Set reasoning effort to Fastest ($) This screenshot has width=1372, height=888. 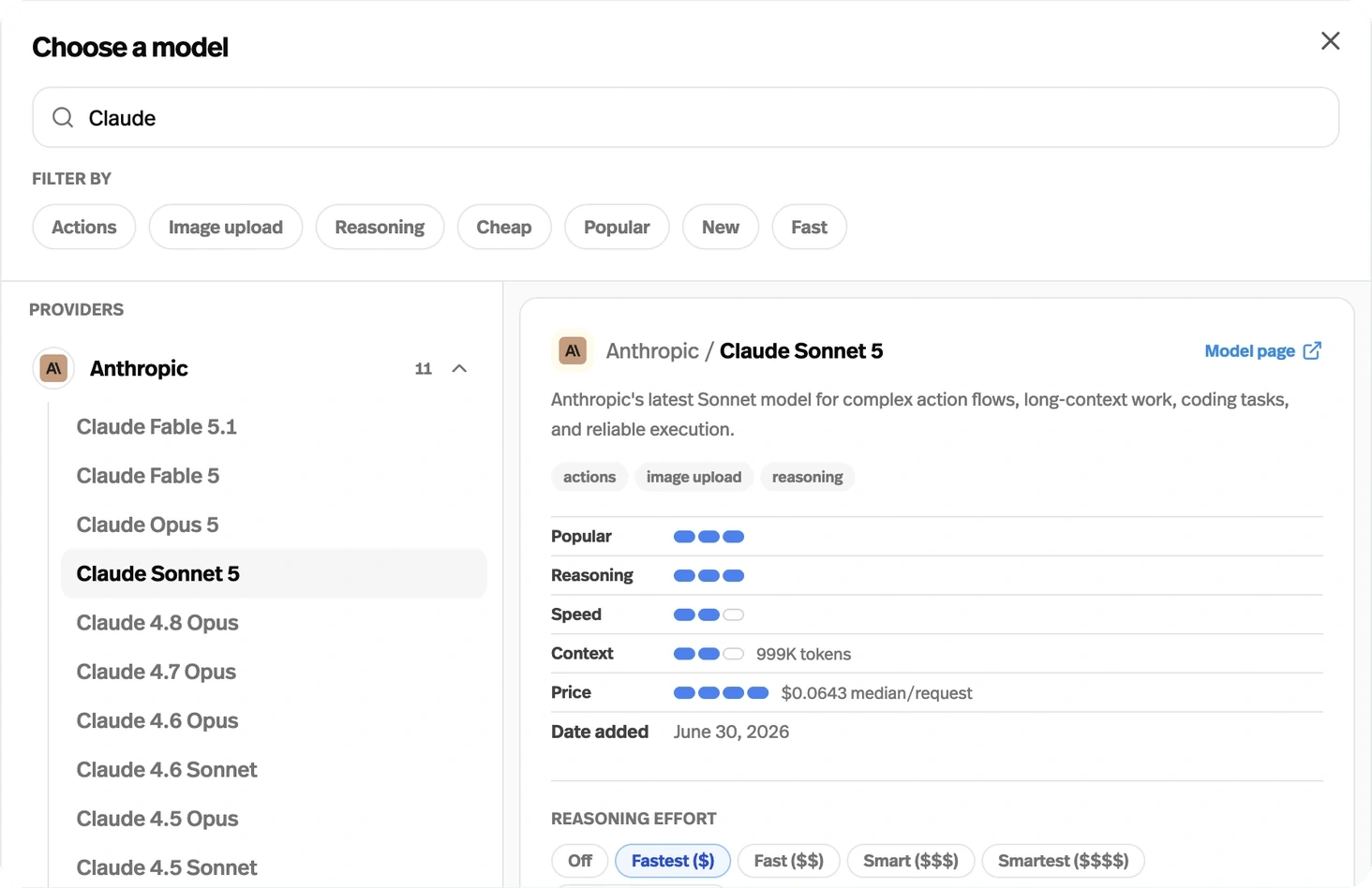pyautogui.click(x=673, y=861)
